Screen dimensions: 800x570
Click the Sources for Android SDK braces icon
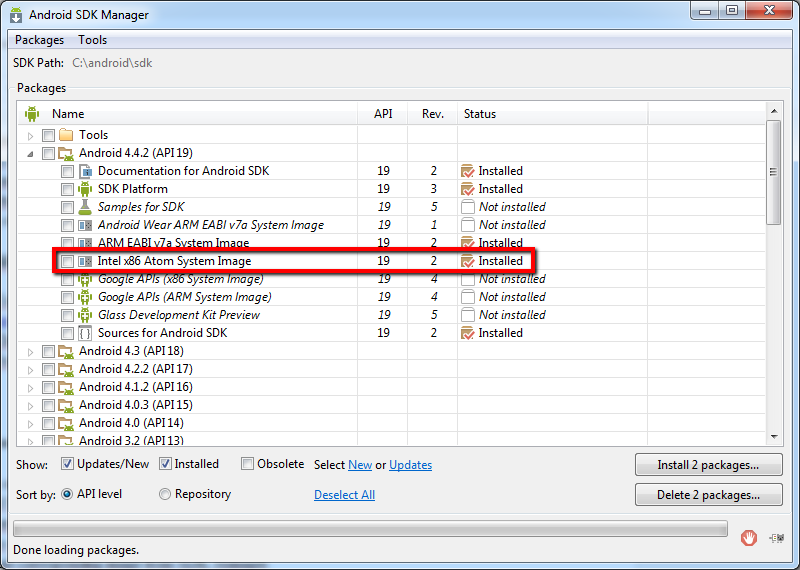point(85,333)
